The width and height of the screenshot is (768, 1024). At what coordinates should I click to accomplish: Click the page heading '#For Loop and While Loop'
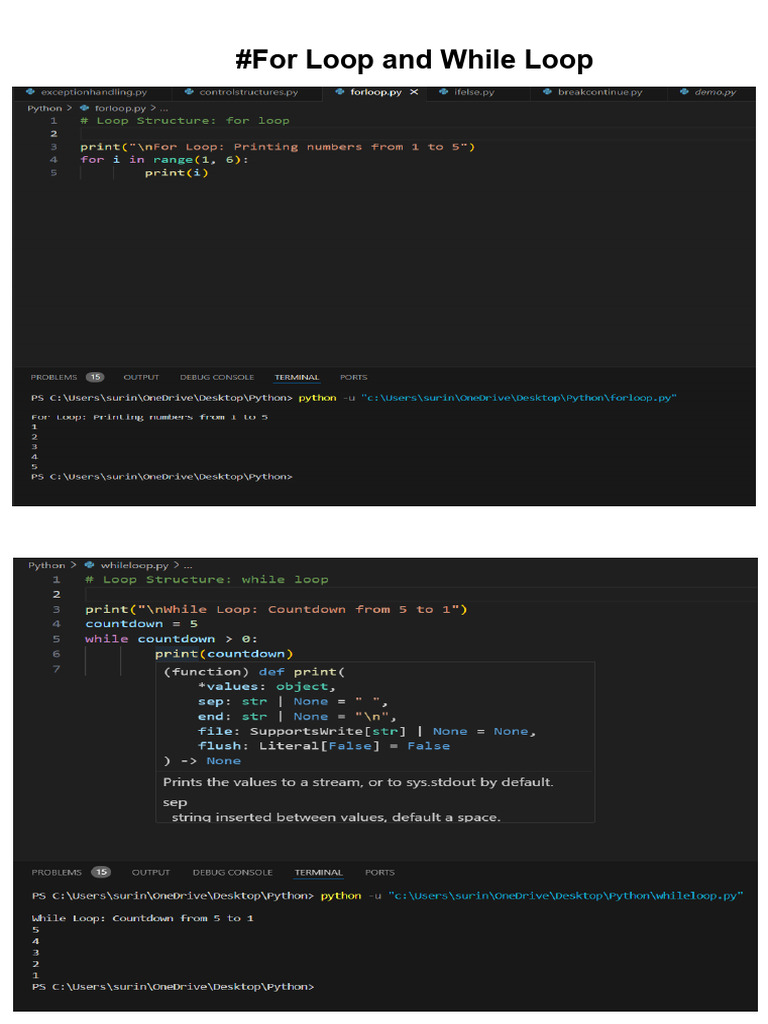click(x=414, y=59)
